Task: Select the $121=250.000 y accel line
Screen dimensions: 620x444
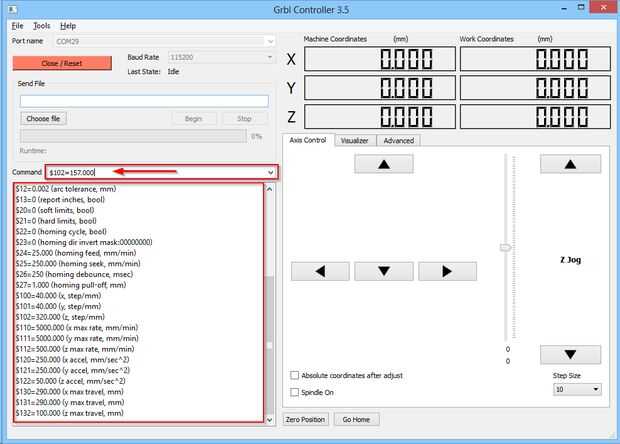Action: (72, 370)
